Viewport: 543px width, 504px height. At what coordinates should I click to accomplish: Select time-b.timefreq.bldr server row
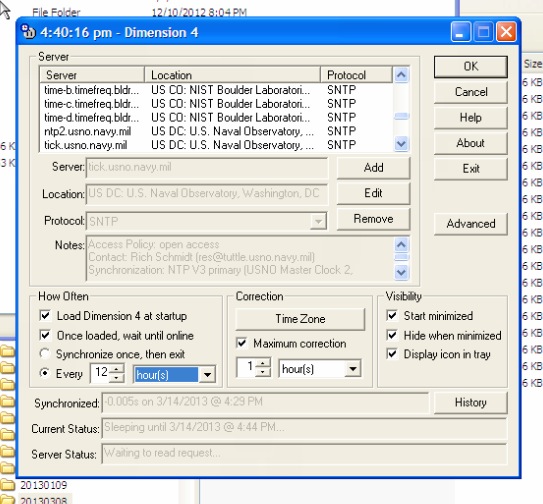click(216, 90)
